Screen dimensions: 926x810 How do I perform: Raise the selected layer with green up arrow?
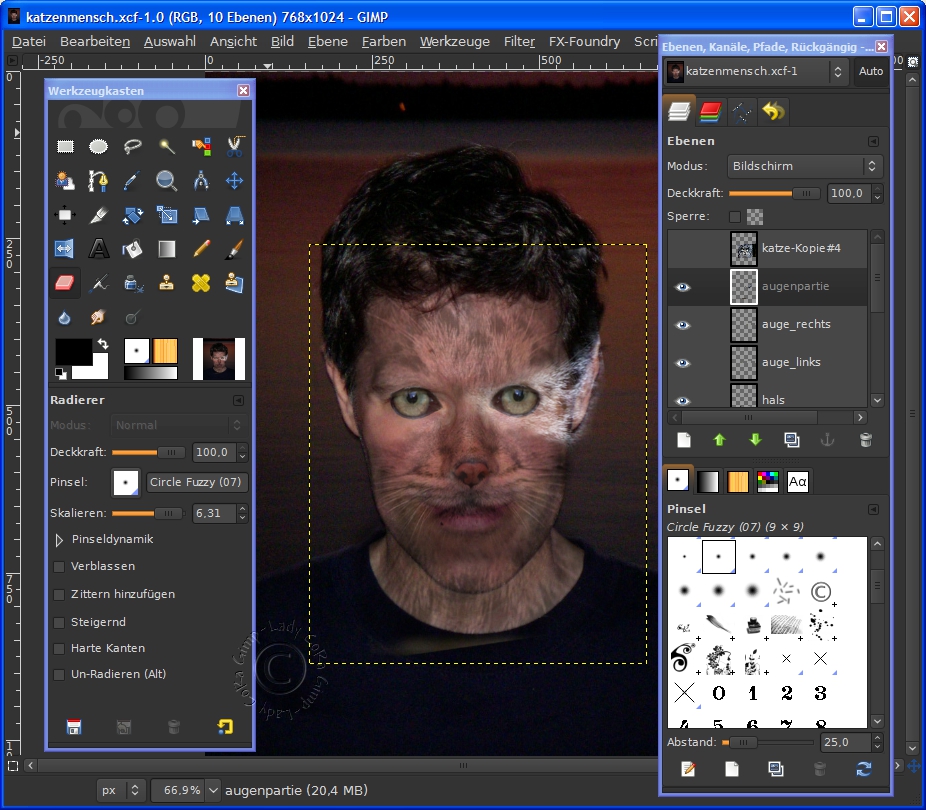[719, 440]
